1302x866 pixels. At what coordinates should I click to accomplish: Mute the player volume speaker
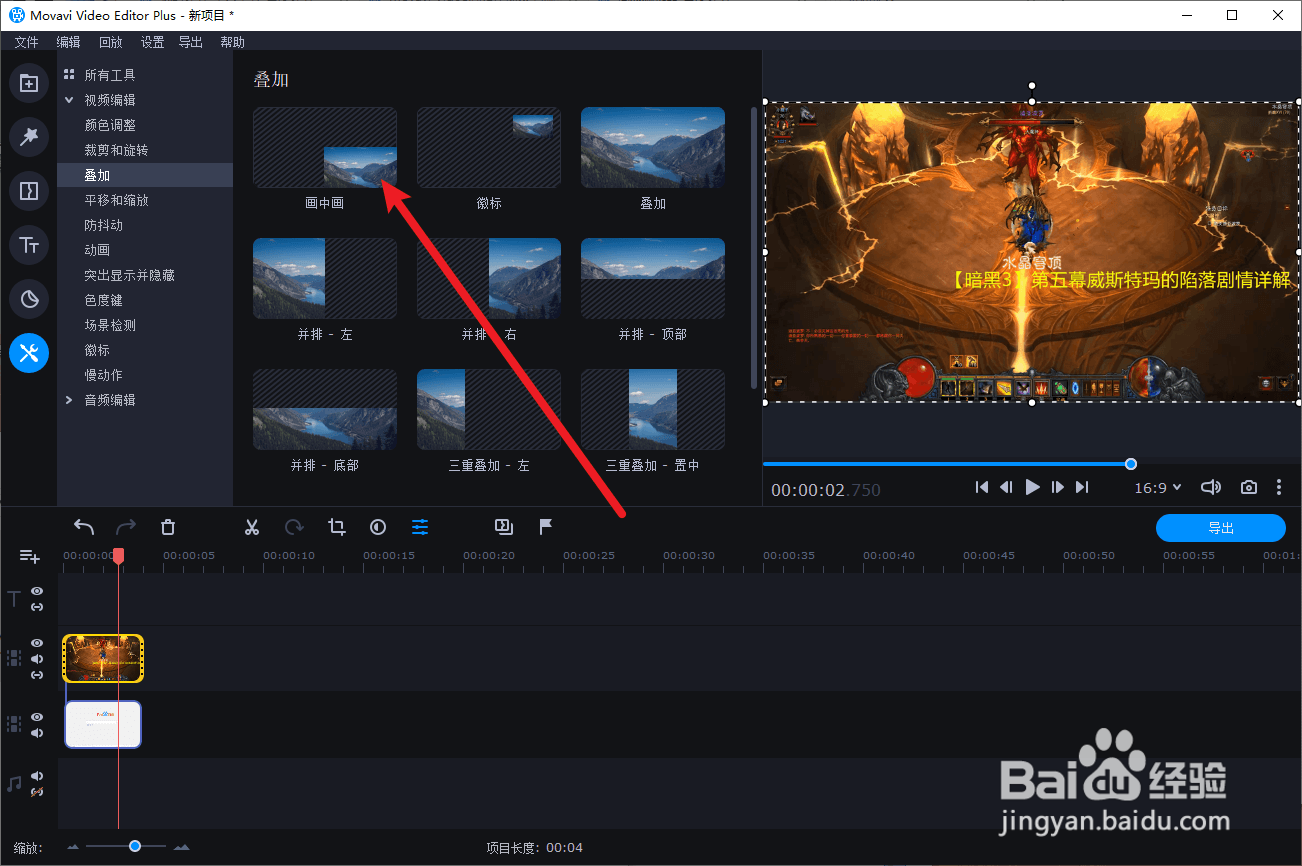coord(1211,487)
